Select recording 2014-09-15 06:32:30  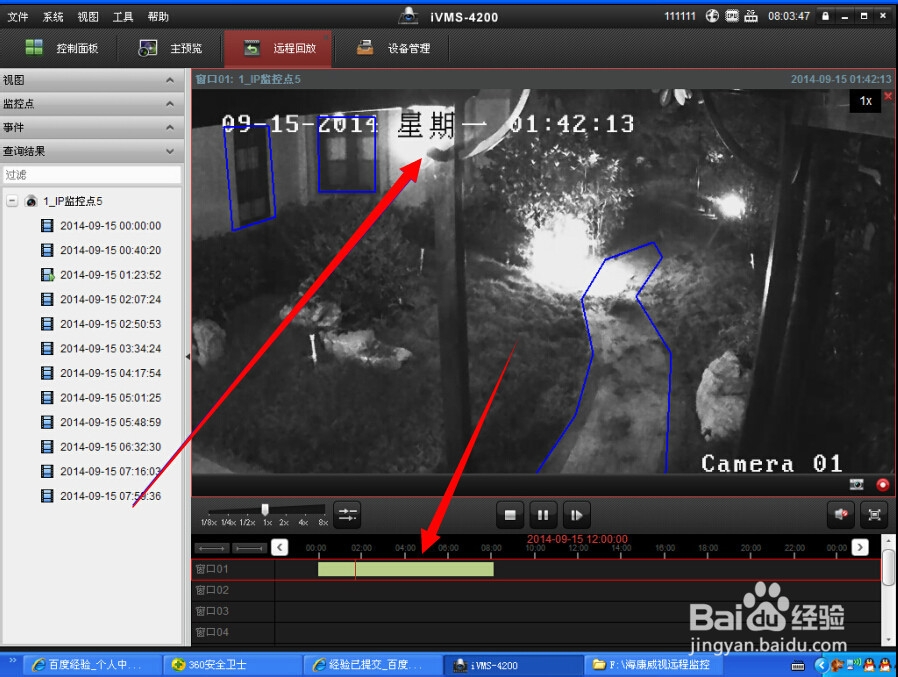[111, 447]
